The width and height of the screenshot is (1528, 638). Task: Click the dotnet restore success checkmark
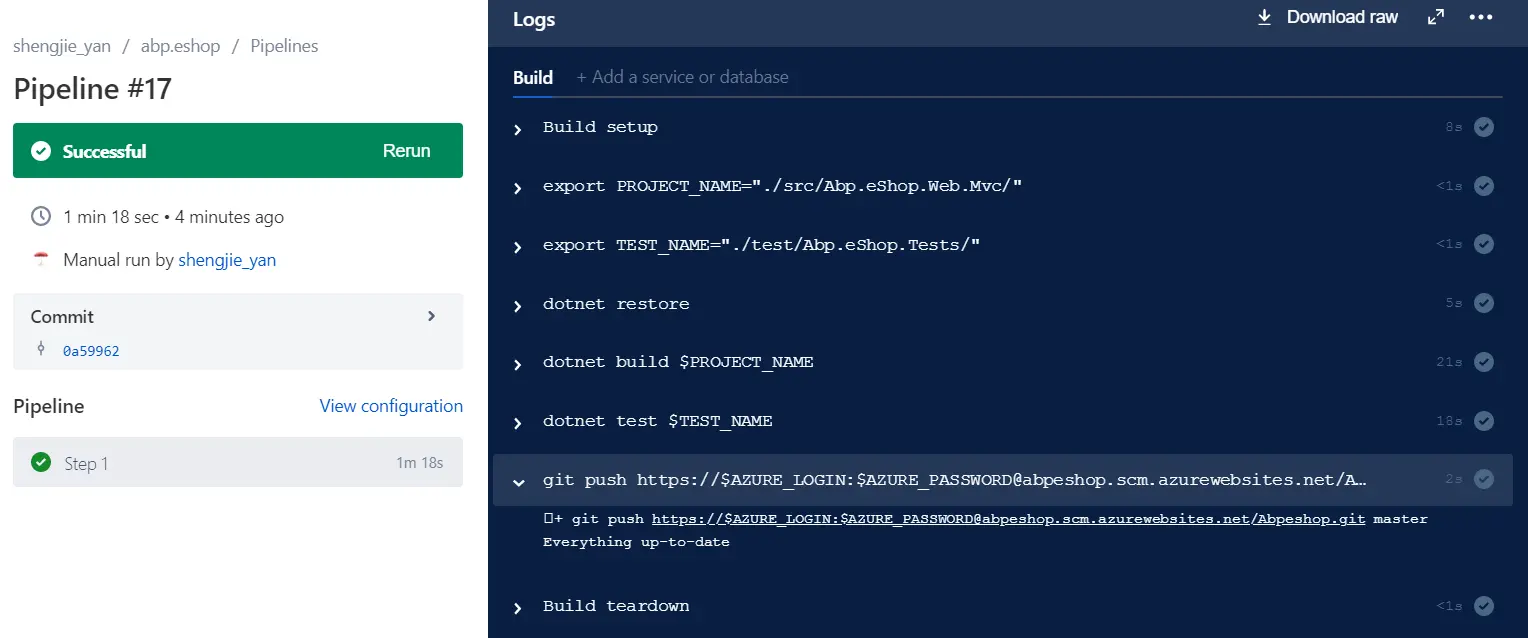(x=1484, y=303)
